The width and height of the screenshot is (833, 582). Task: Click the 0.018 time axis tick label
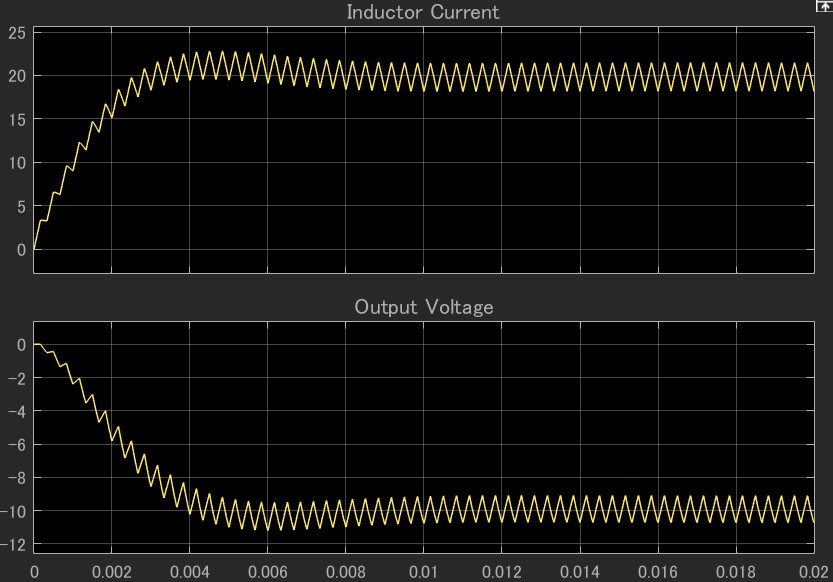[x=736, y=571]
